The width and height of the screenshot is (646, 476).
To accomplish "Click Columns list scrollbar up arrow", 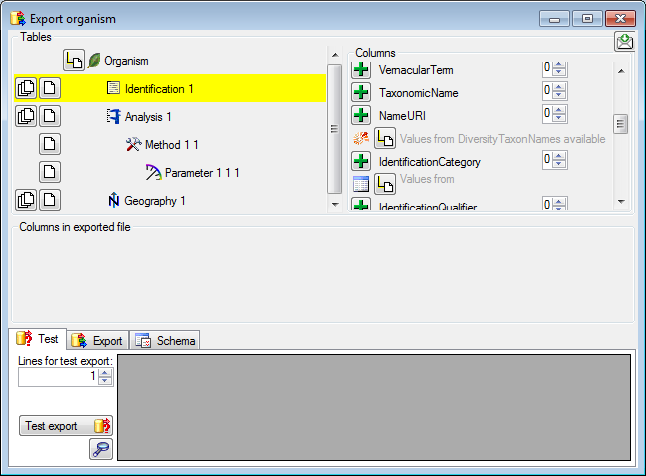I will [621, 71].
